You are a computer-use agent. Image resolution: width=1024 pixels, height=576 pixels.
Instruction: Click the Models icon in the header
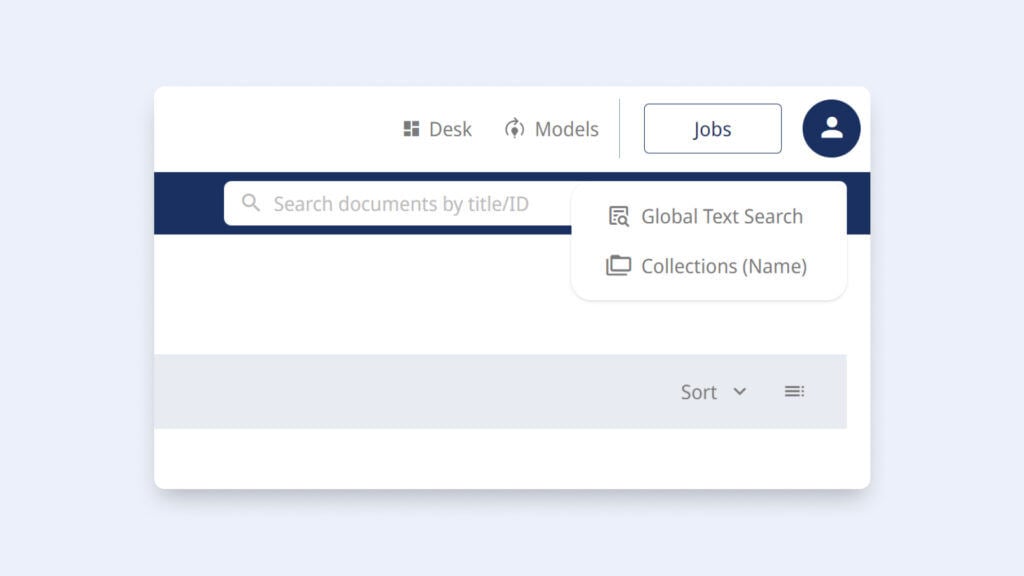click(514, 129)
